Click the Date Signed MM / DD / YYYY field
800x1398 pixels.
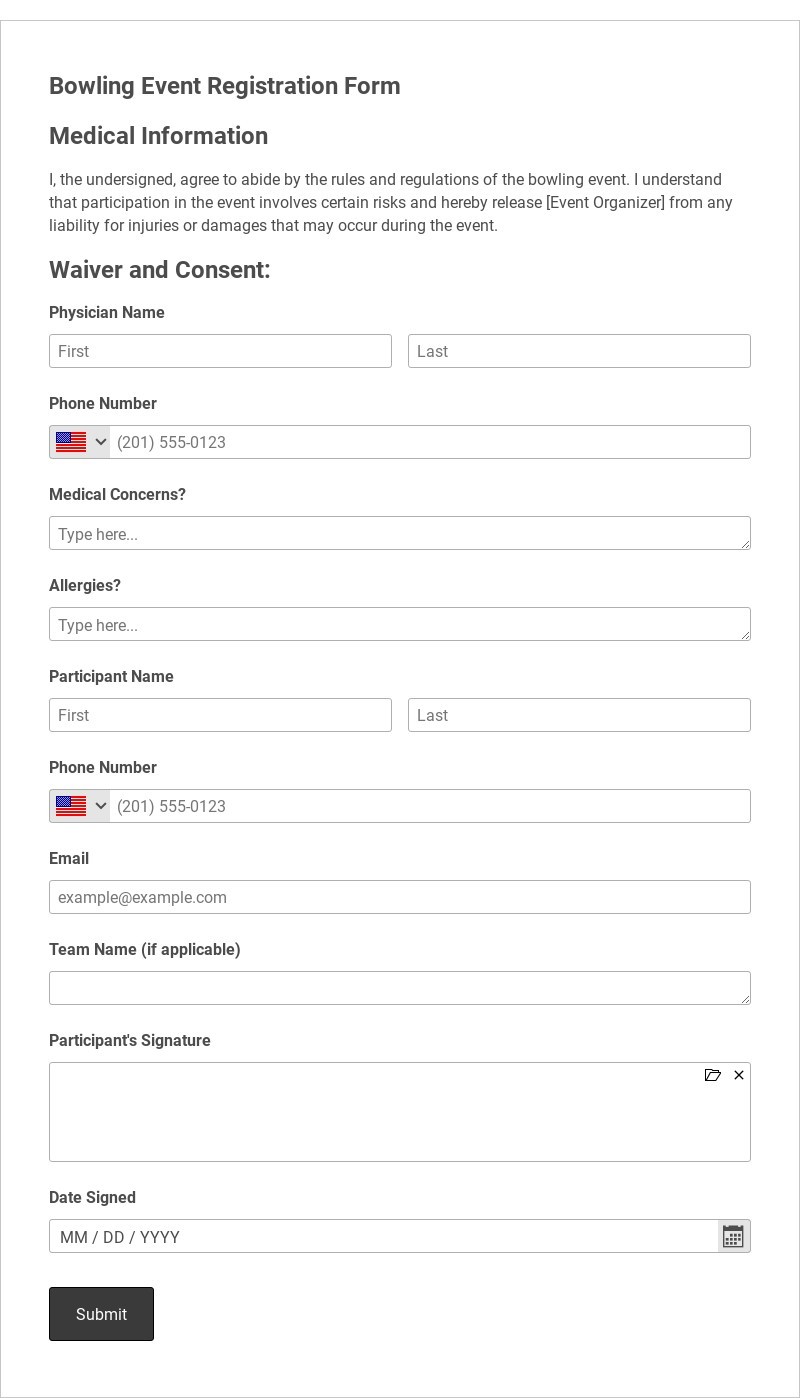click(384, 1236)
